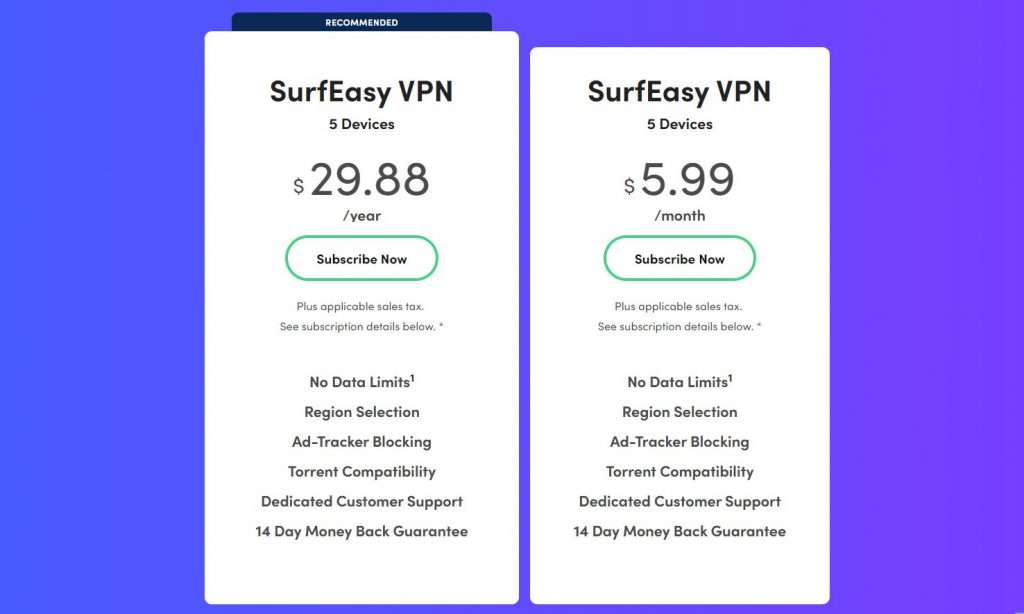Open subscription details note under yearly plan
This screenshot has width=1024, height=614.
point(361,326)
